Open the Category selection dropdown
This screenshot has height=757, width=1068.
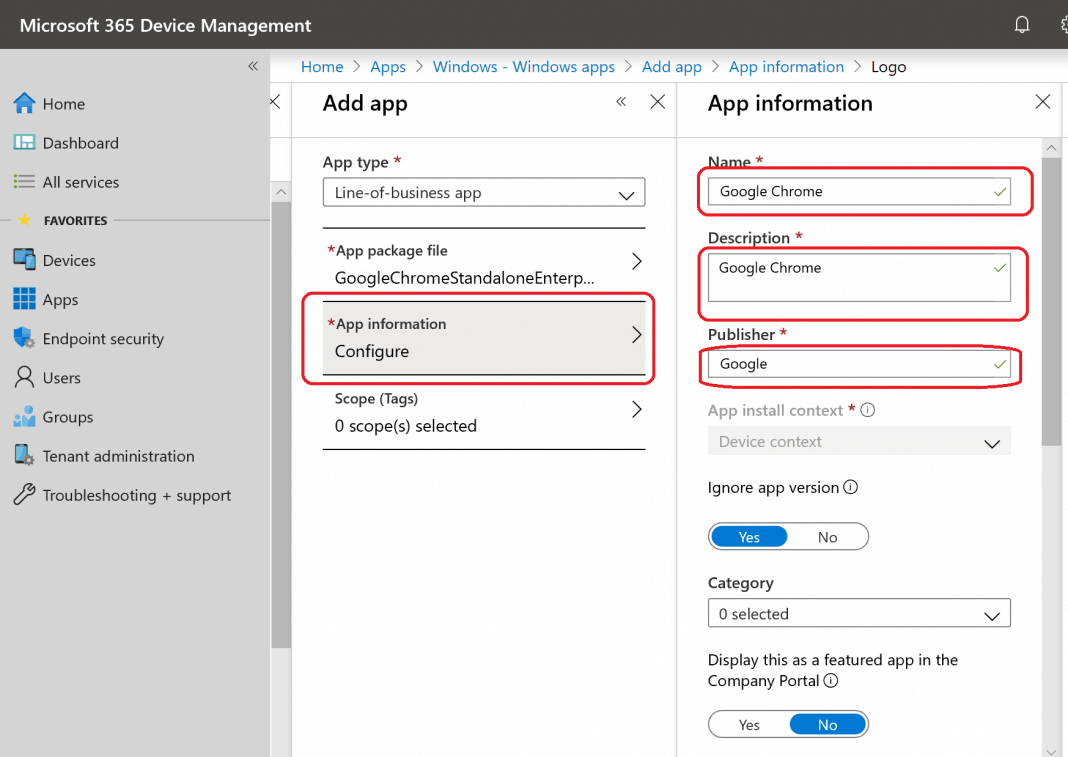tap(858, 613)
